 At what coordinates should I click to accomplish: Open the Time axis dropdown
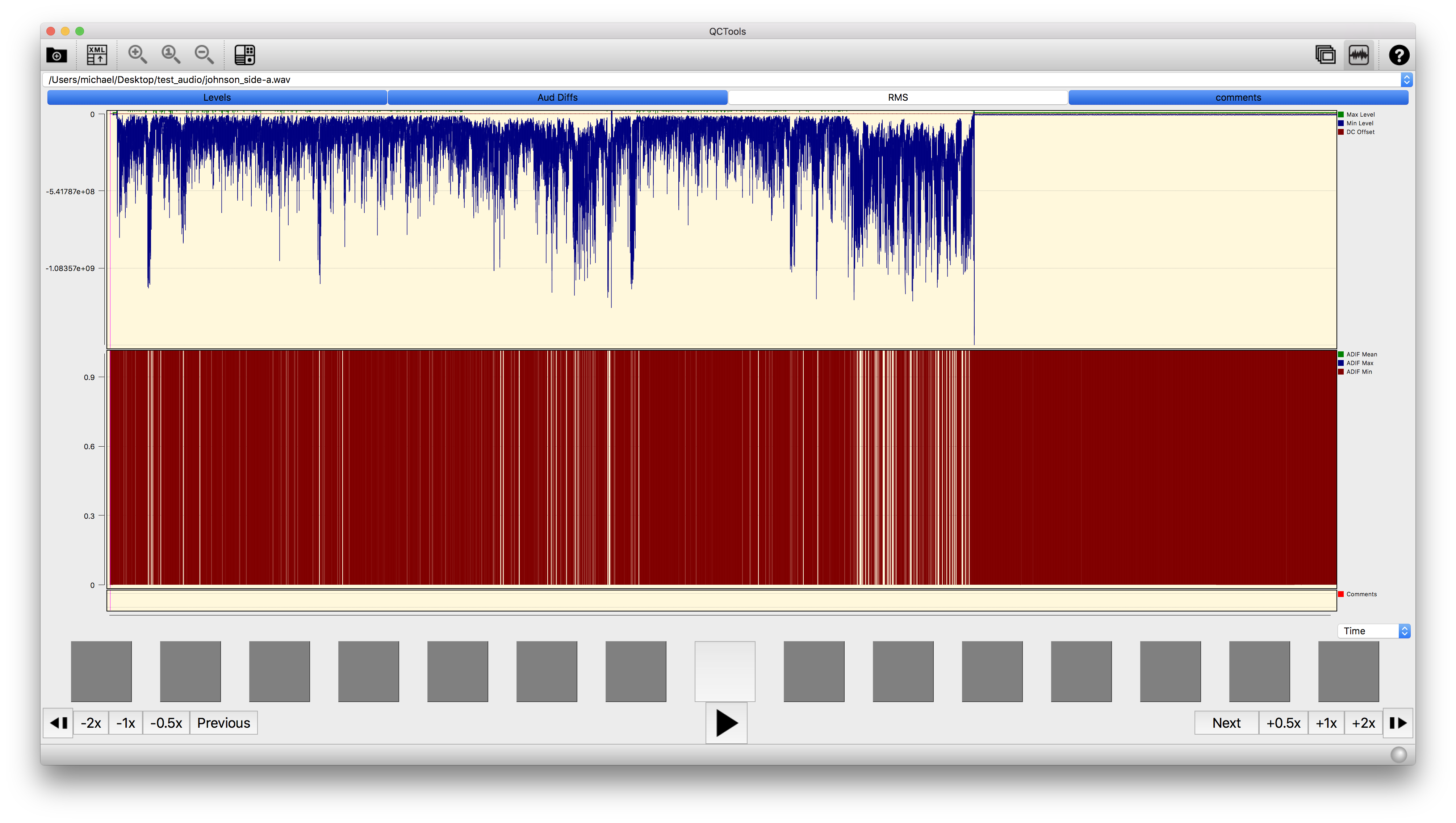tap(1373, 631)
